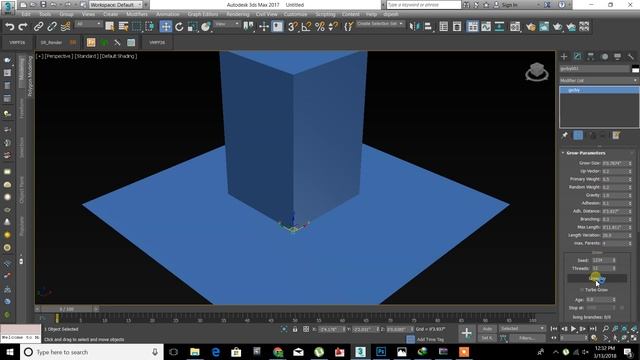Switch to the Motion panel tab
This screenshot has width=640, height=360.
[x=604, y=57]
